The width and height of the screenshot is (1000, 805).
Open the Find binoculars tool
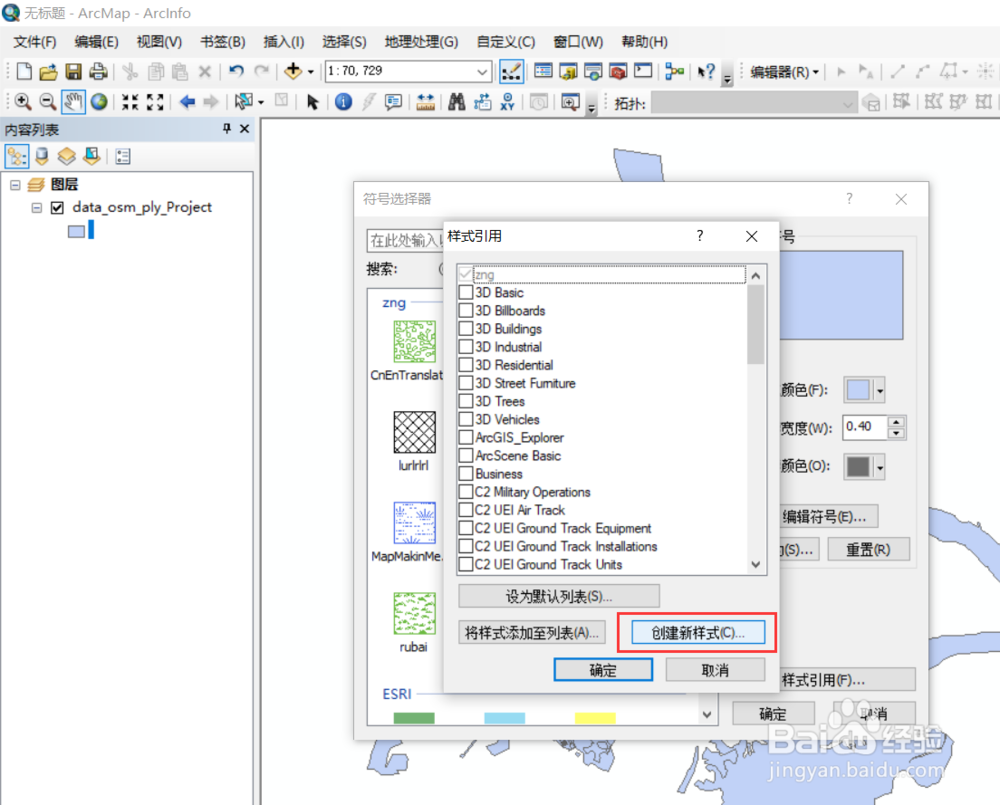457,101
